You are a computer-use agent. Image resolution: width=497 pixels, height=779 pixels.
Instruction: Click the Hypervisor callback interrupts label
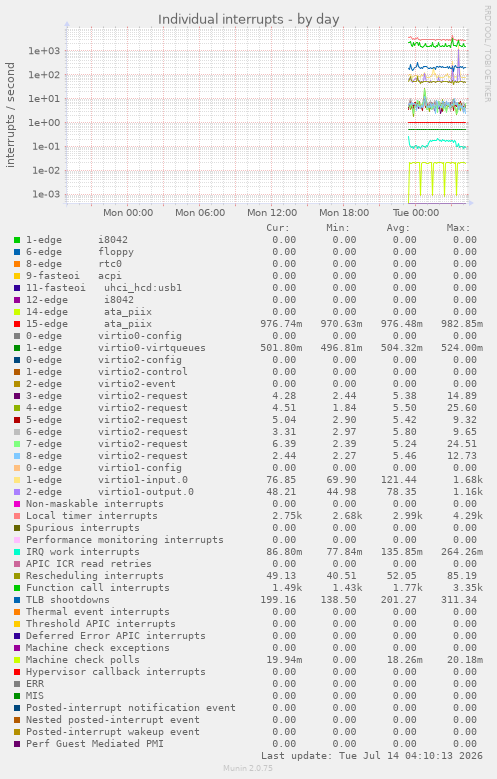[x=116, y=672]
